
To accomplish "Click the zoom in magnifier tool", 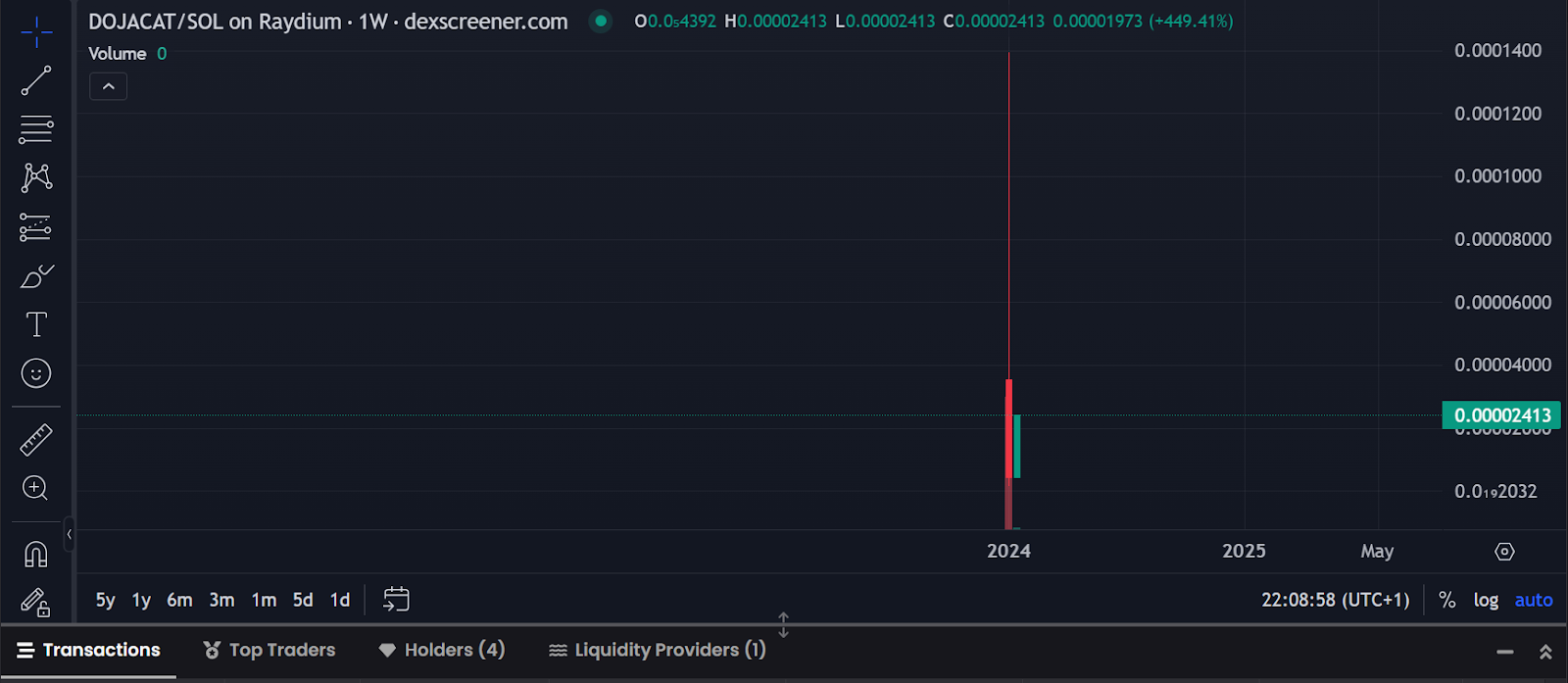I will [36, 488].
